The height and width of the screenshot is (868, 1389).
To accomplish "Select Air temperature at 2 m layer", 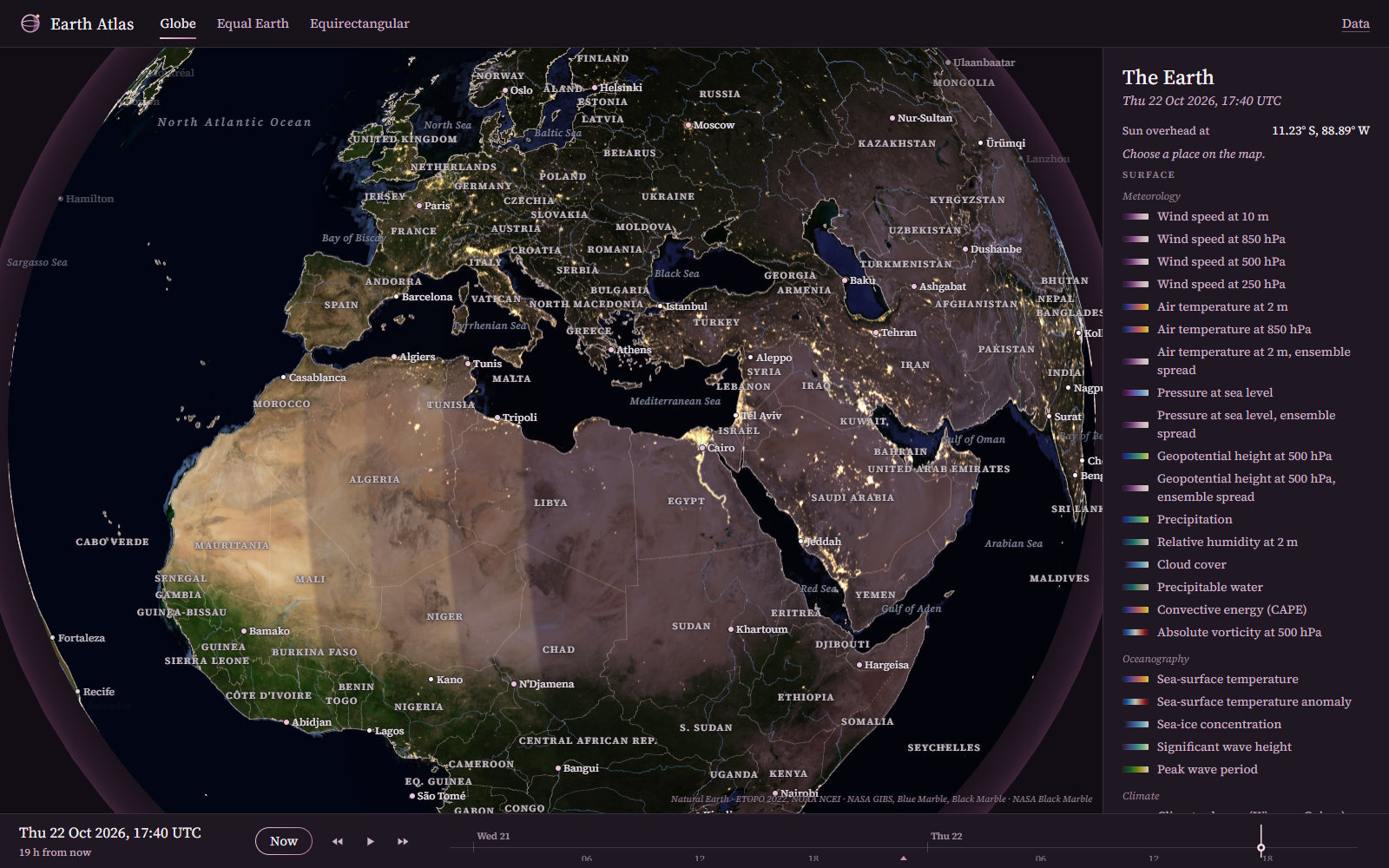I will coord(1246,306).
